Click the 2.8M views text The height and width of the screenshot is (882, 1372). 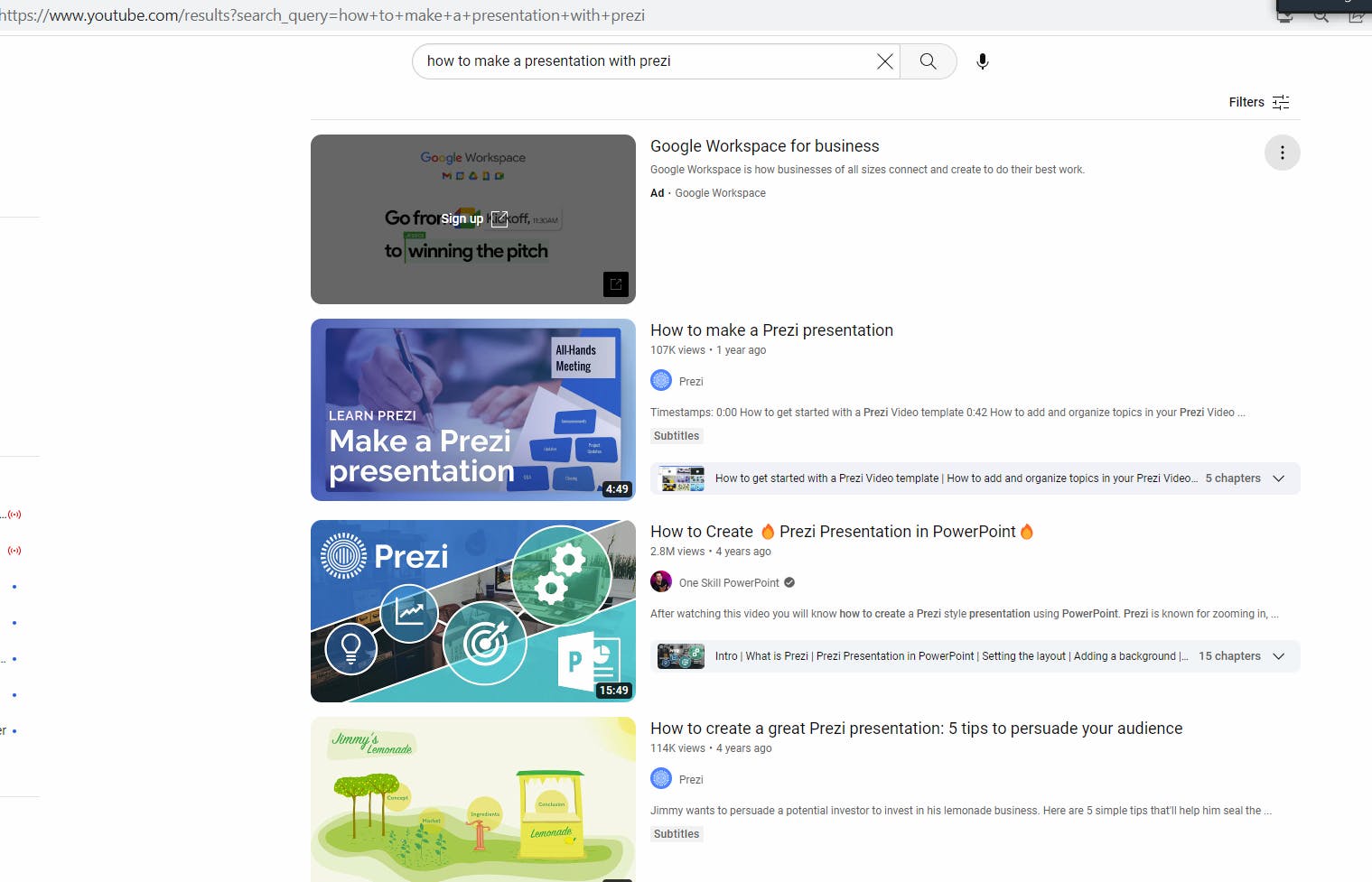(677, 552)
